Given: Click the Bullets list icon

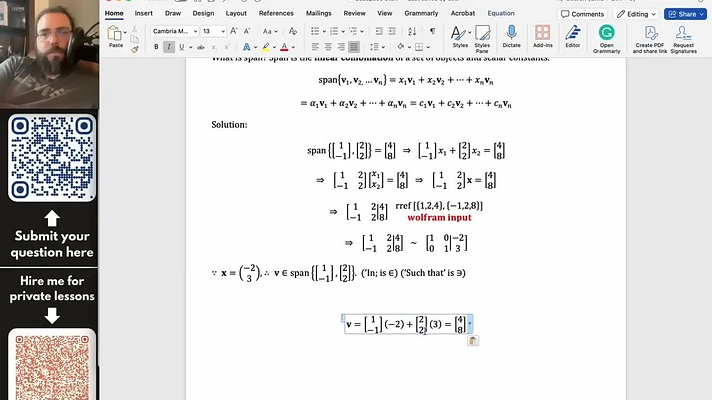Looking at the screenshot, I should pos(315,31).
